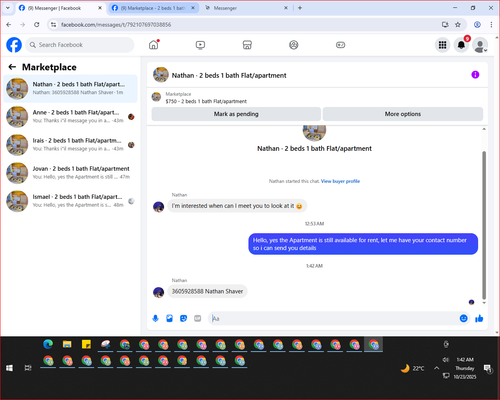This screenshot has height=400, width=500.
Task: Open a new browser tab
Action: (x=300, y=8)
